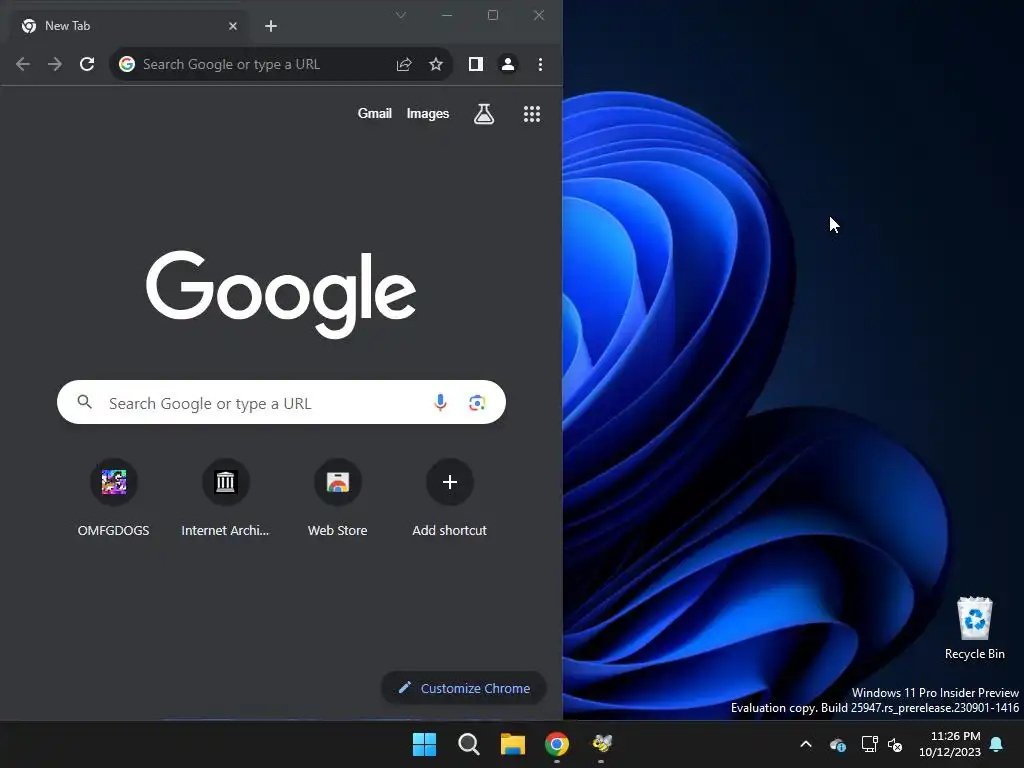Focus the Google search box

click(x=281, y=402)
